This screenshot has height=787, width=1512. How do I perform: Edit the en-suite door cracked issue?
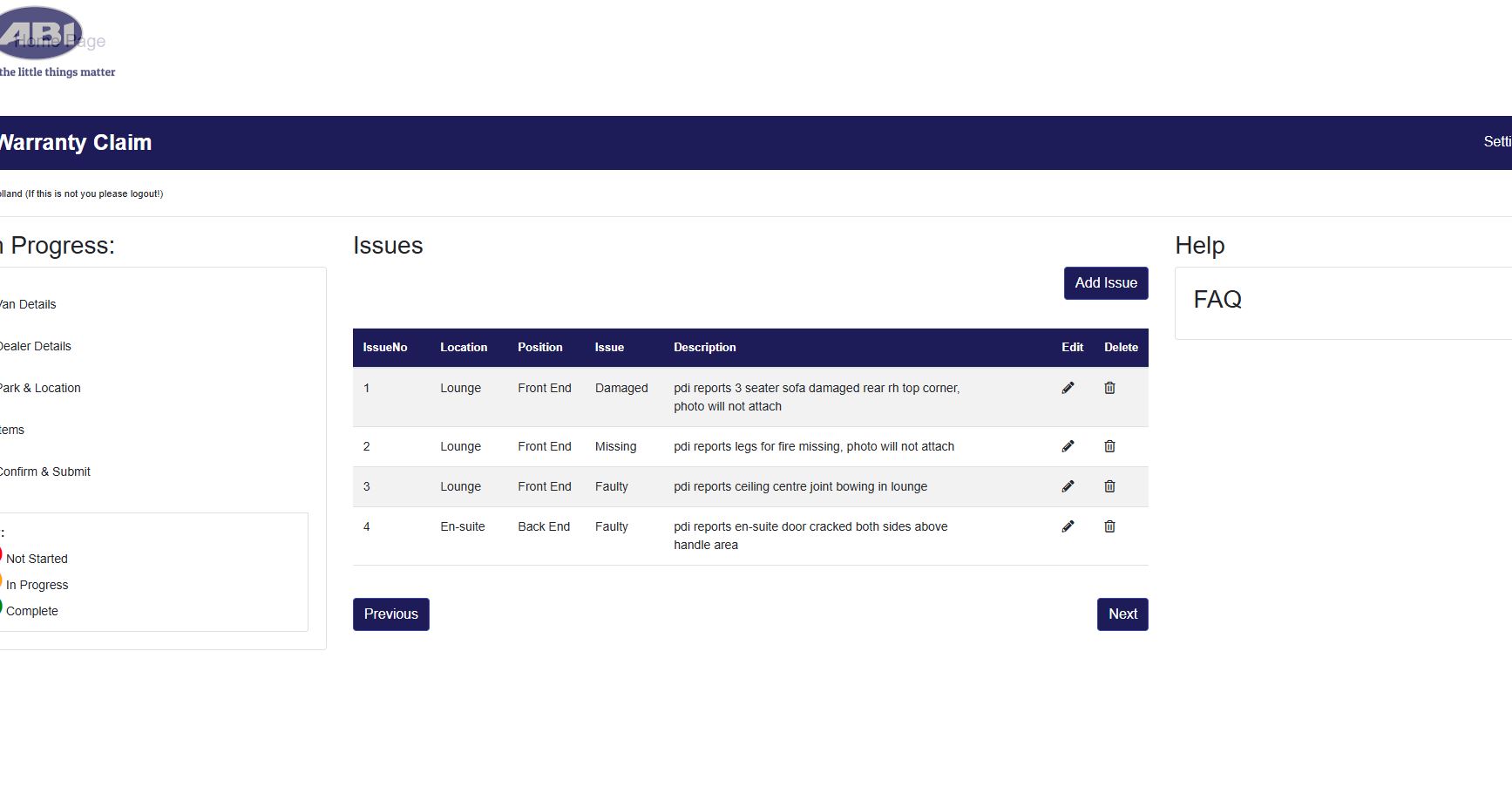(1068, 526)
